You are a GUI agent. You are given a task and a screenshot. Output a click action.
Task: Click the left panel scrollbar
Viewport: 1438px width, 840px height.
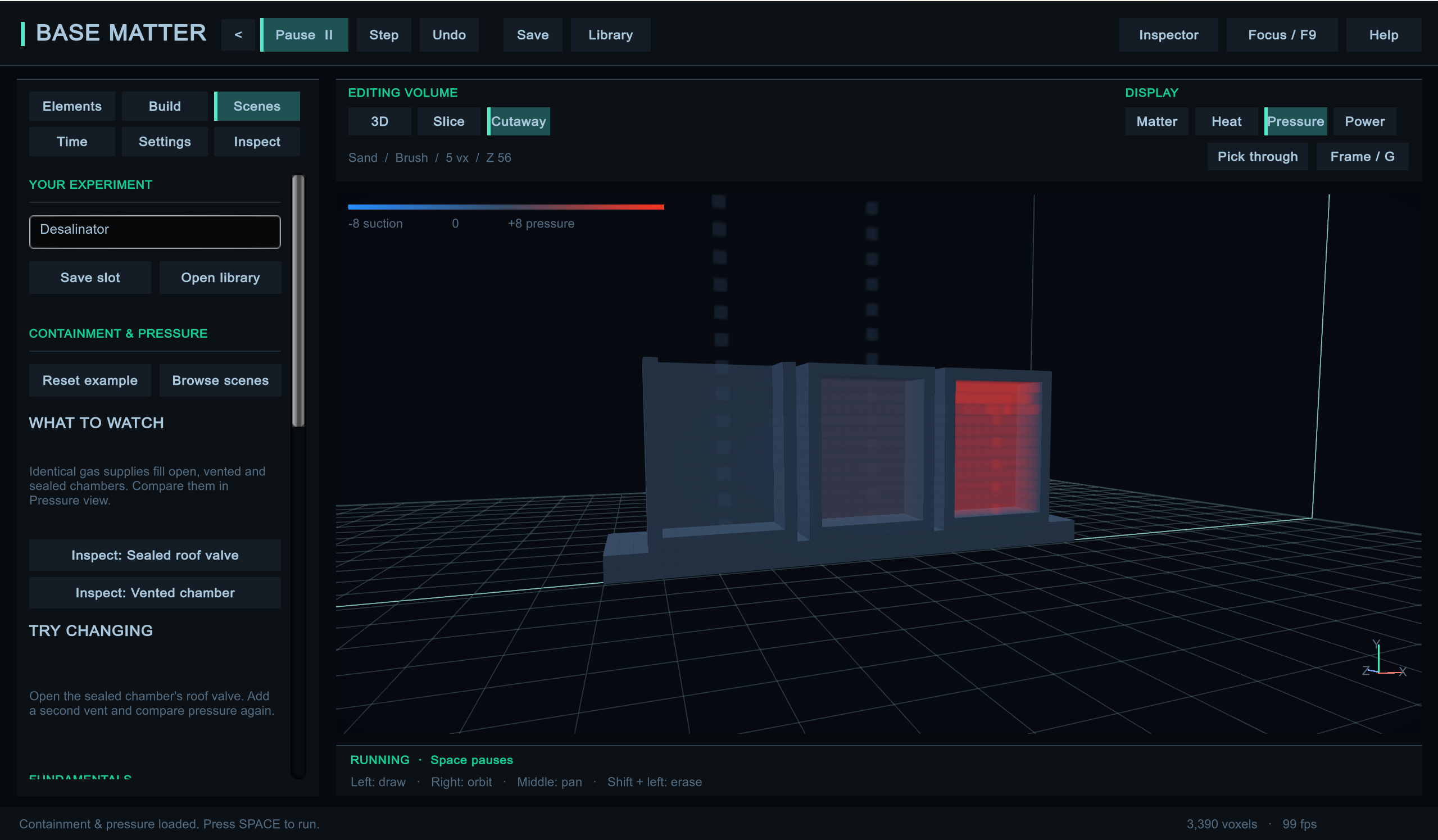click(x=298, y=301)
